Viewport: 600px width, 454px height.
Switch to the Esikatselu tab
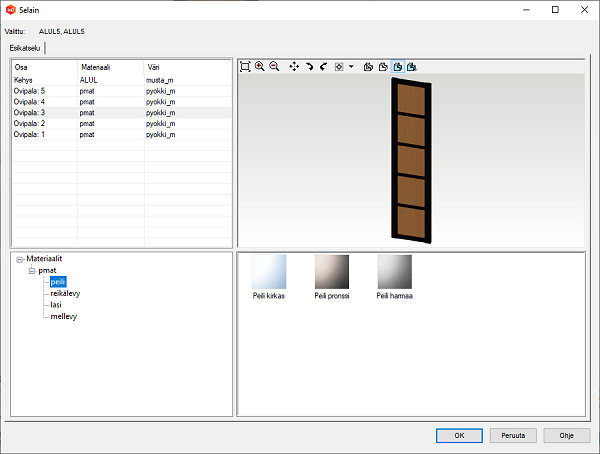tap(25, 47)
